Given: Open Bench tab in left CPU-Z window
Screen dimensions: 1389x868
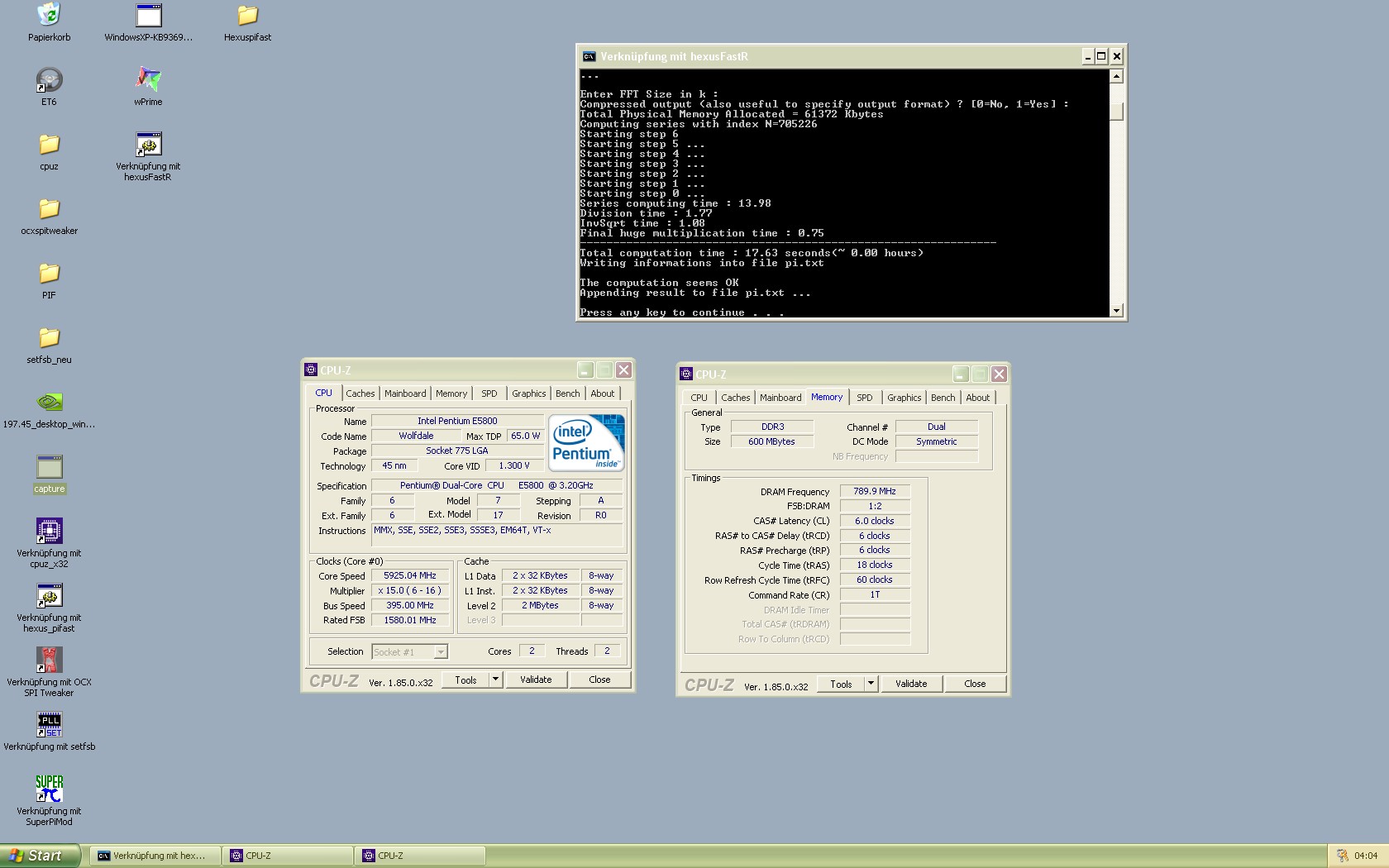Looking at the screenshot, I should (568, 393).
